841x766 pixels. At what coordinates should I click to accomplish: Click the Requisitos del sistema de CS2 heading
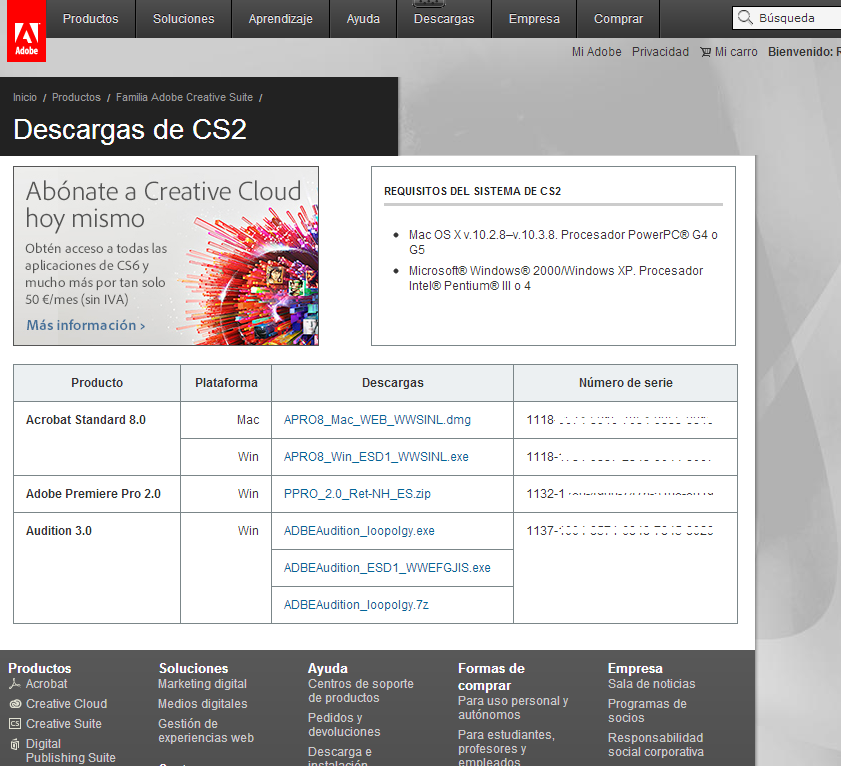(x=473, y=192)
